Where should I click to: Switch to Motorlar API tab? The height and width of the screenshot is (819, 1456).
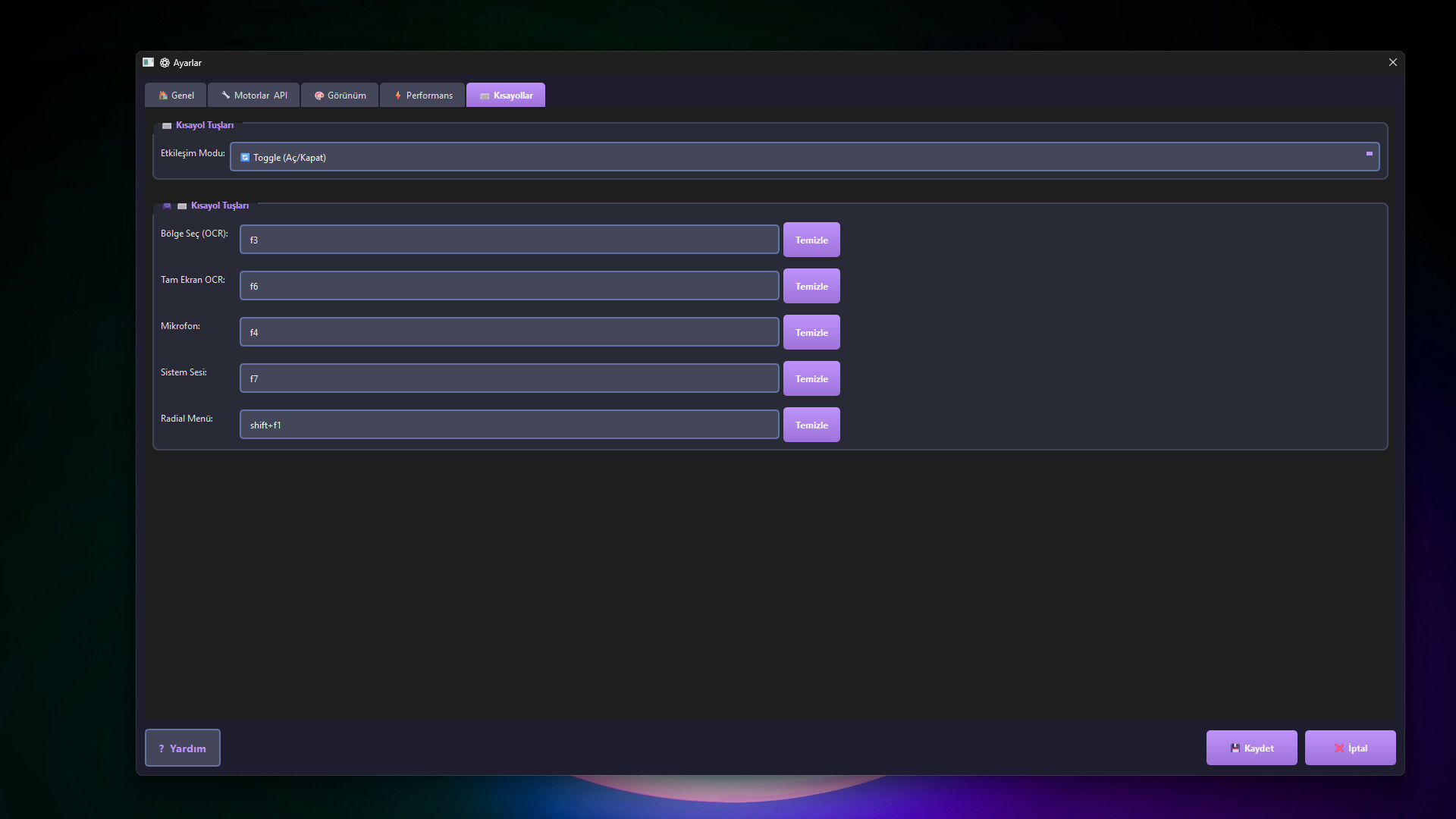pos(254,96)
